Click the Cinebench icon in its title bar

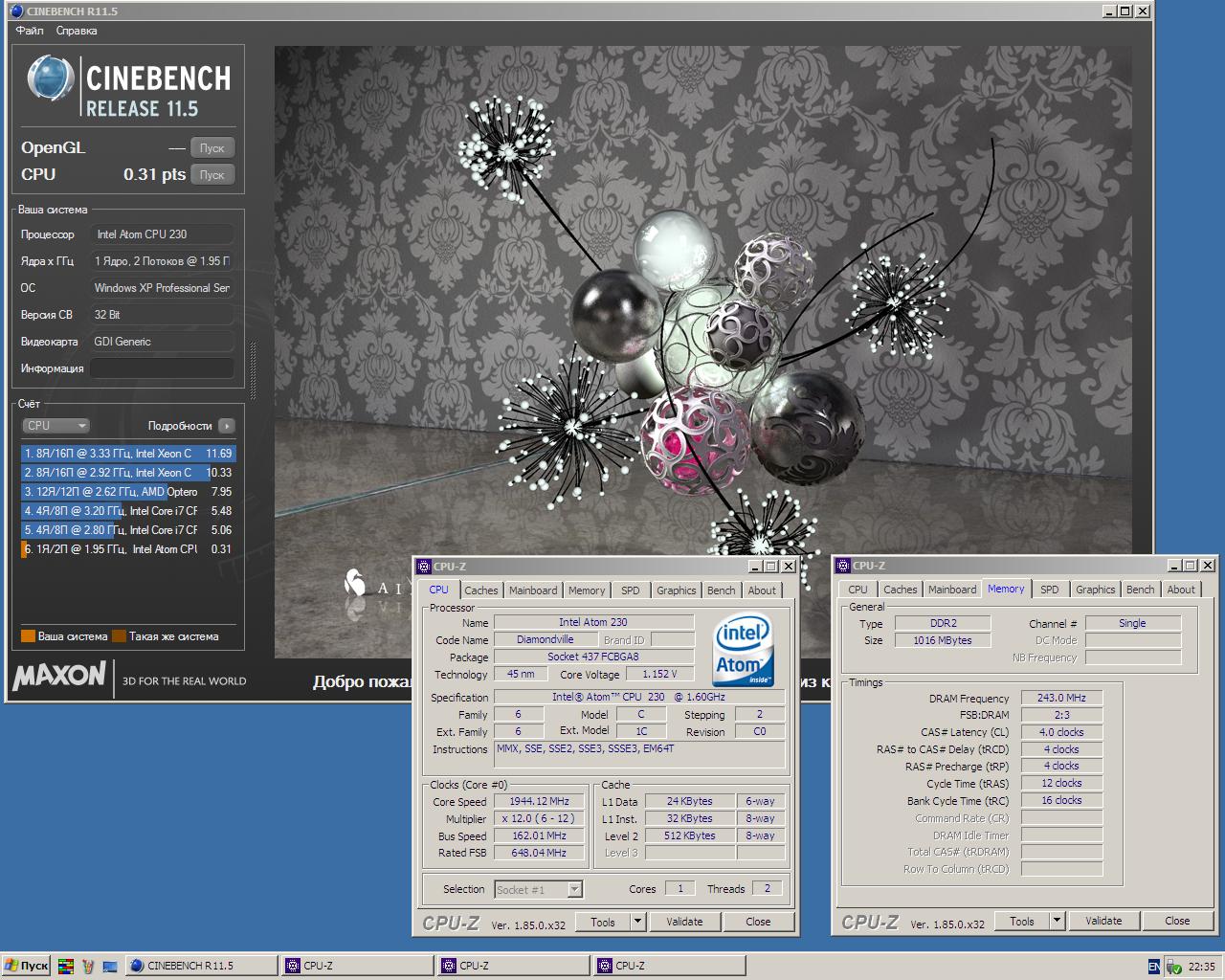[16, 11]
